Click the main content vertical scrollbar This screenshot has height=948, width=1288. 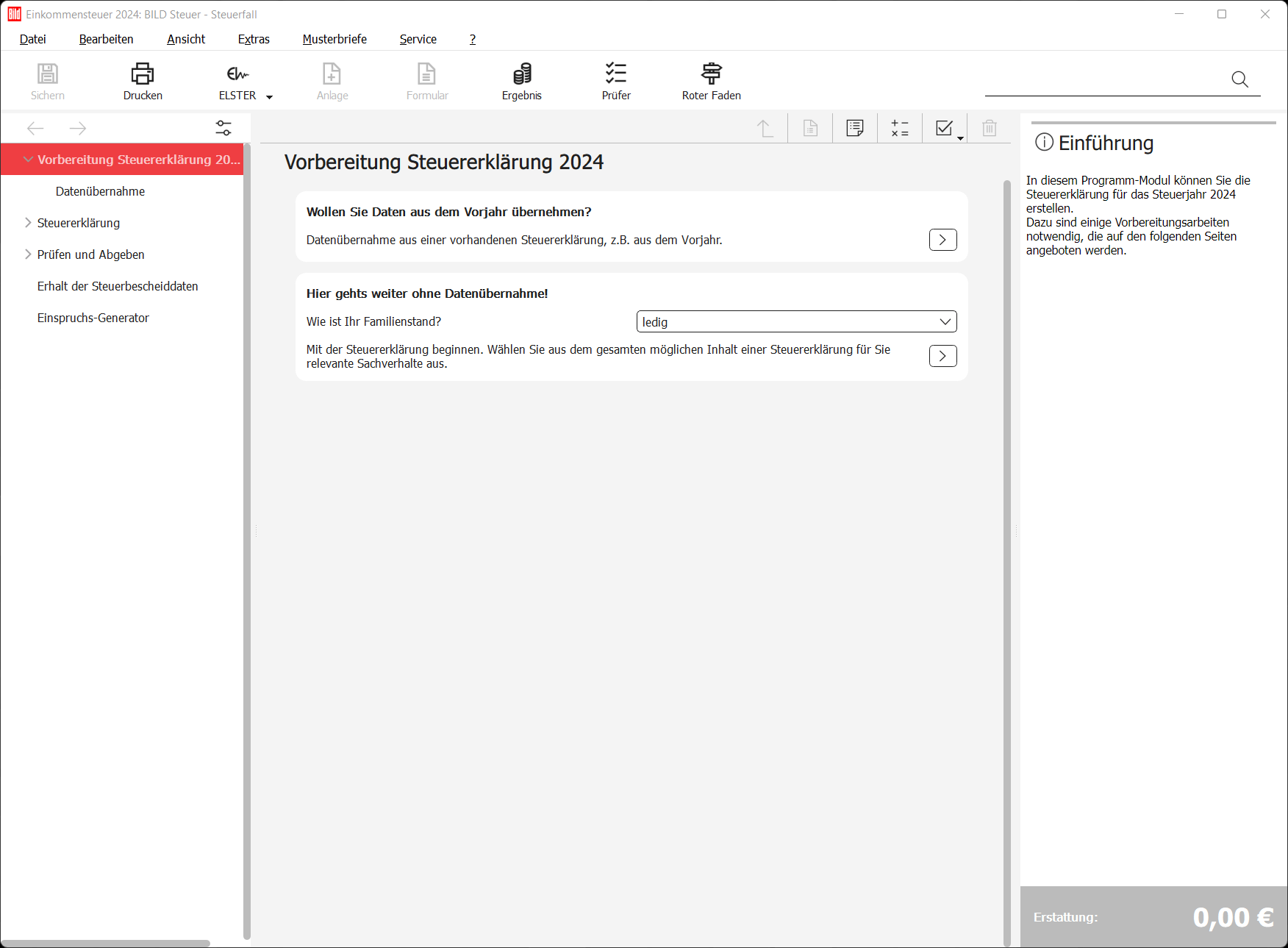[1006, 563]
